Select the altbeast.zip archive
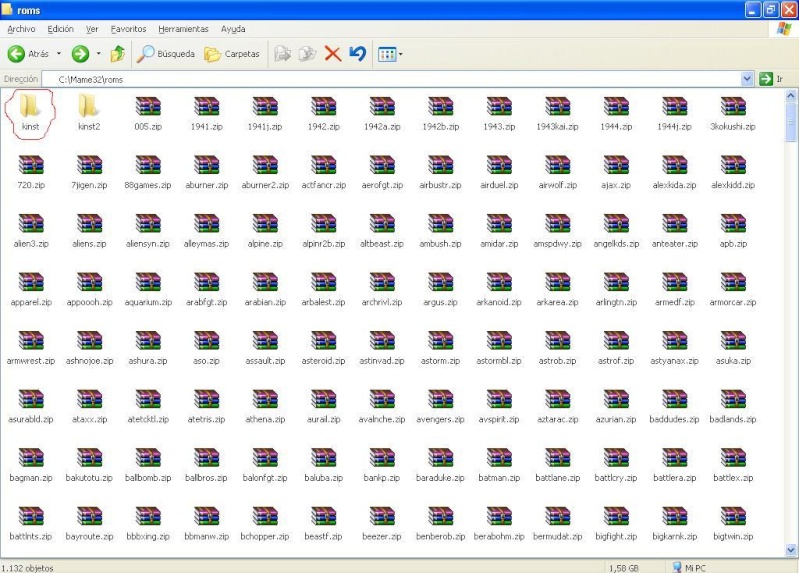 tap(382, 230)
